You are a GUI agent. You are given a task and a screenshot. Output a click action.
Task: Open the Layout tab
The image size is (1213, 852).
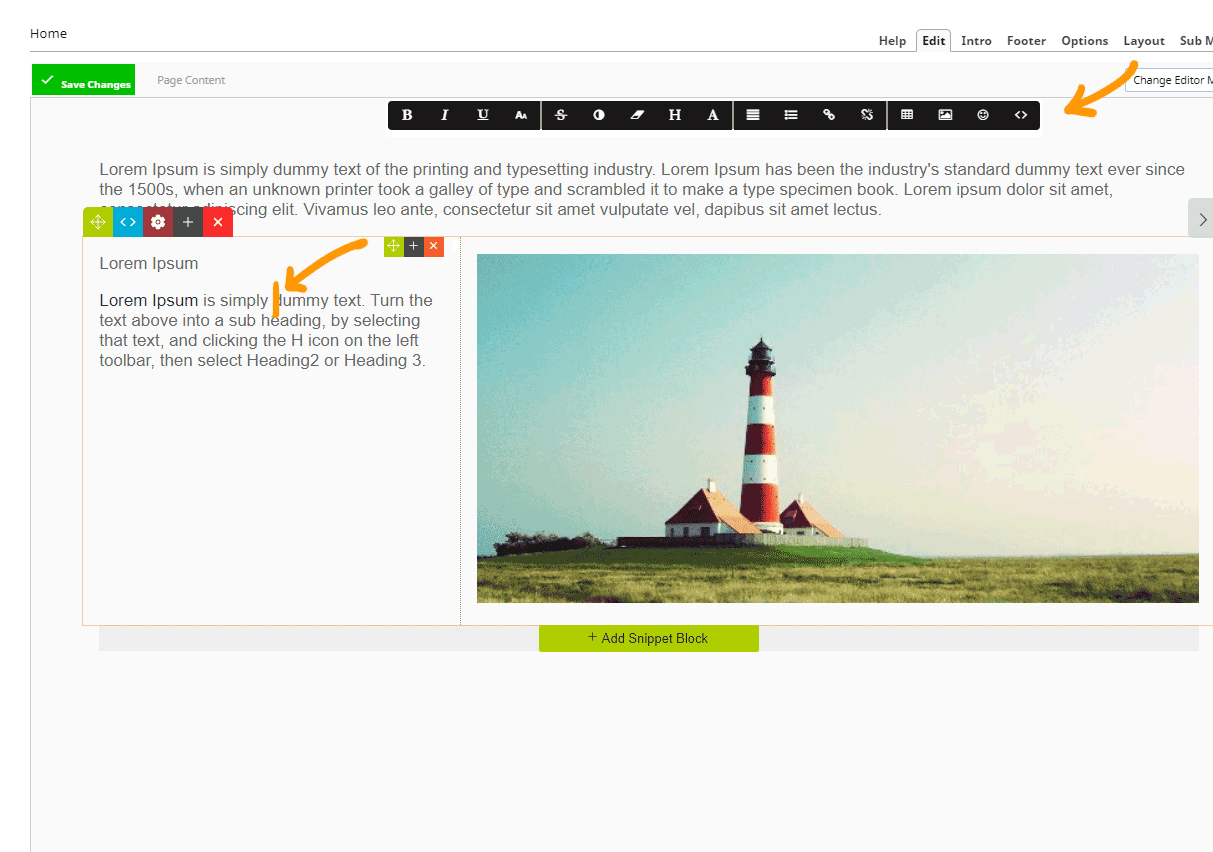click(1143, 41)
